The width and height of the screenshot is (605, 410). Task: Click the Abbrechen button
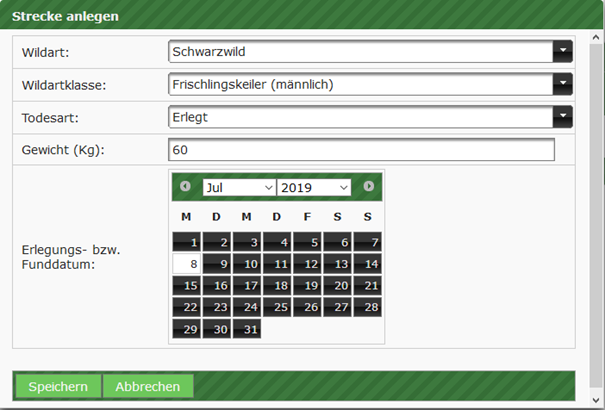(148, 386)
